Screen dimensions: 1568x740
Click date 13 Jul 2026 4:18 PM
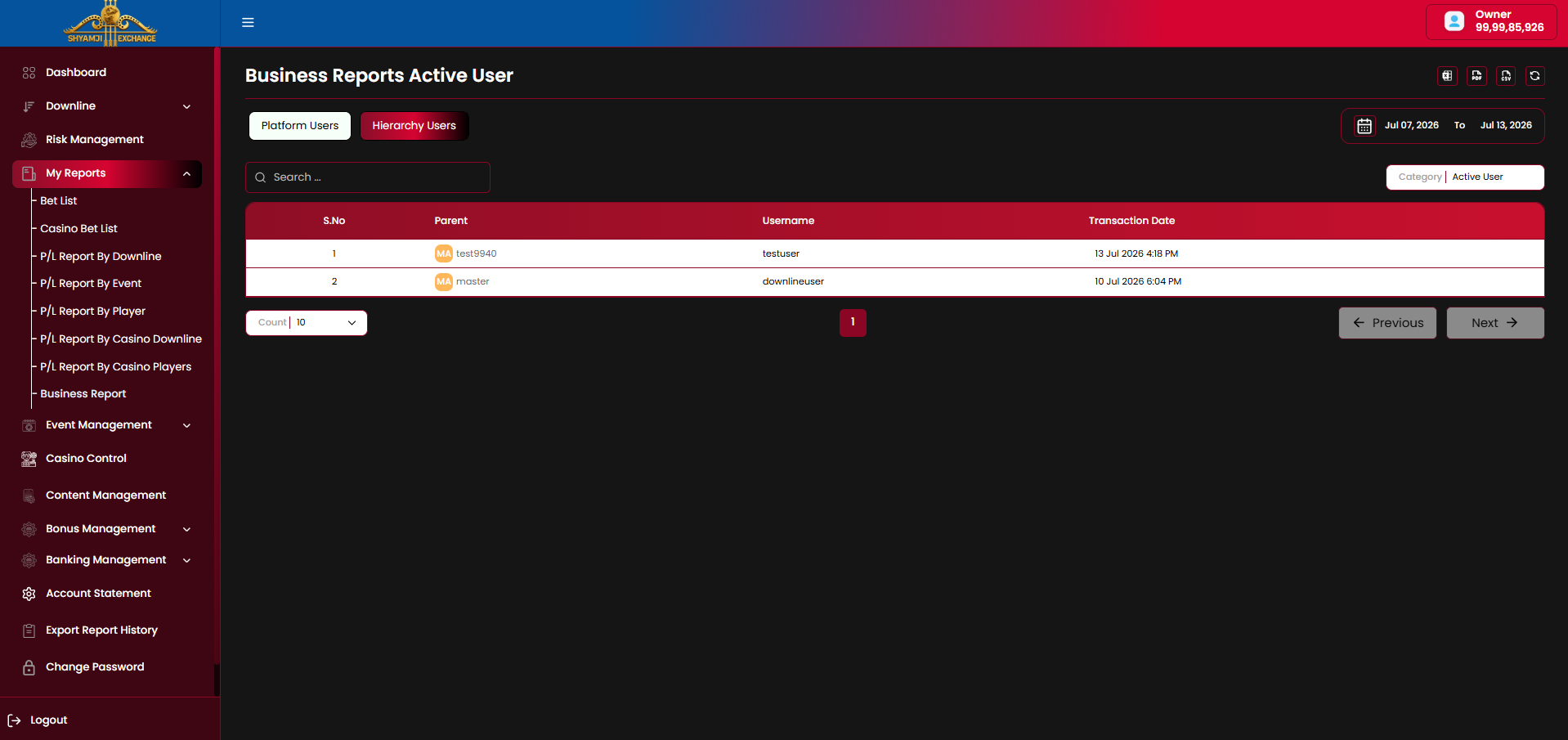coord(1136,253)
